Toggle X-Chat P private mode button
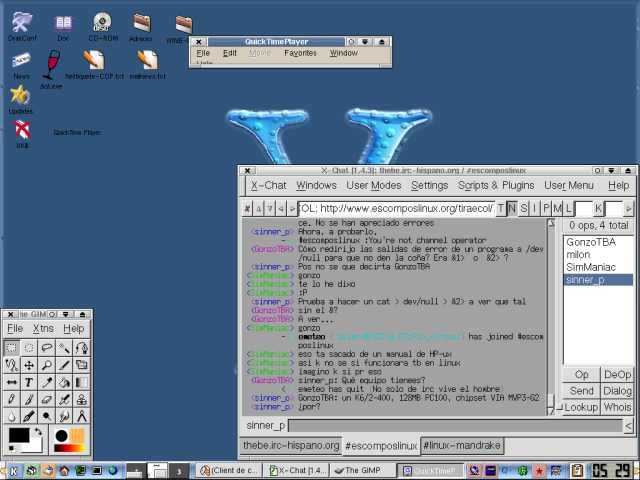The image size is (640, 480). (x=546, y=208)
